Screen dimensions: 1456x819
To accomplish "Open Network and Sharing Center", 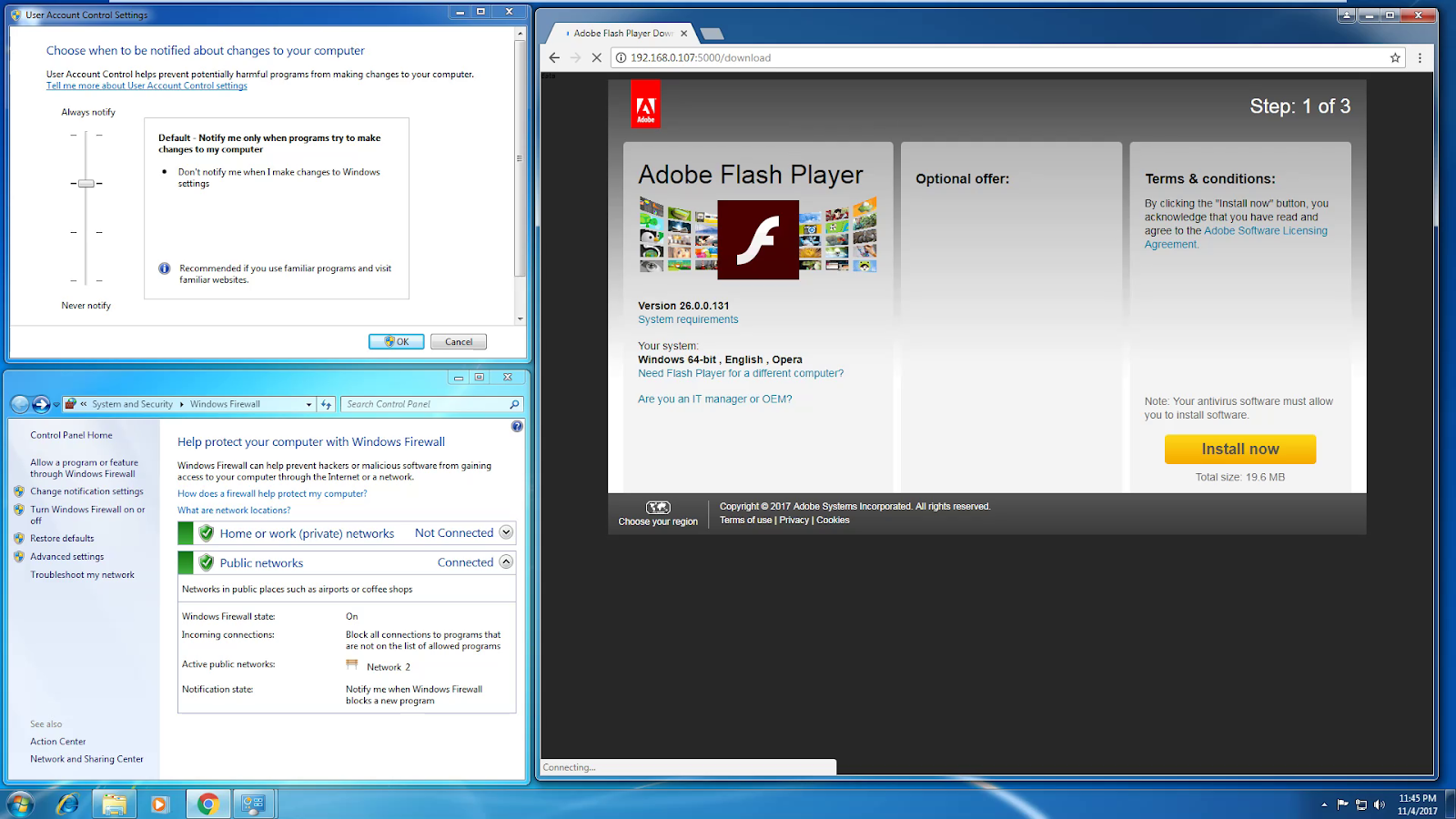I will pyautogui.click(x=86, y=759).
